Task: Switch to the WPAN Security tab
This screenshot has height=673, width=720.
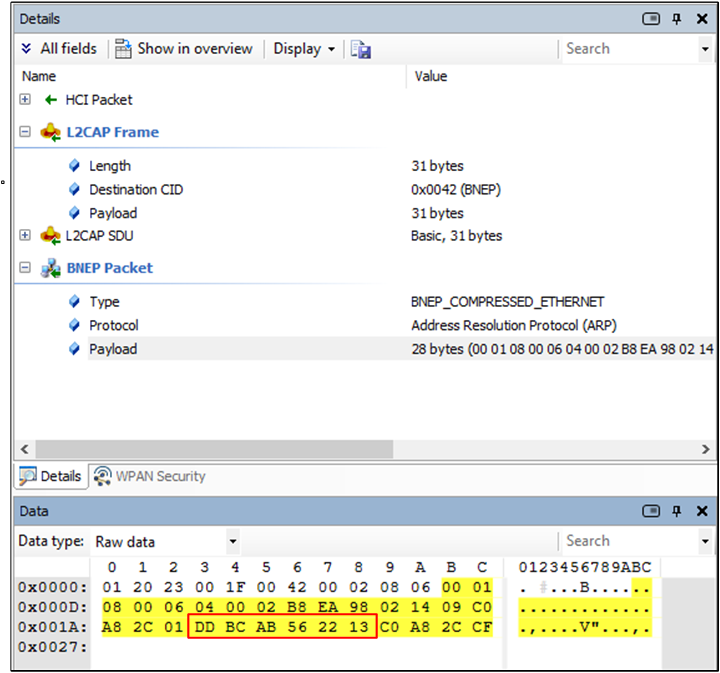Action: tap(150, 476)
